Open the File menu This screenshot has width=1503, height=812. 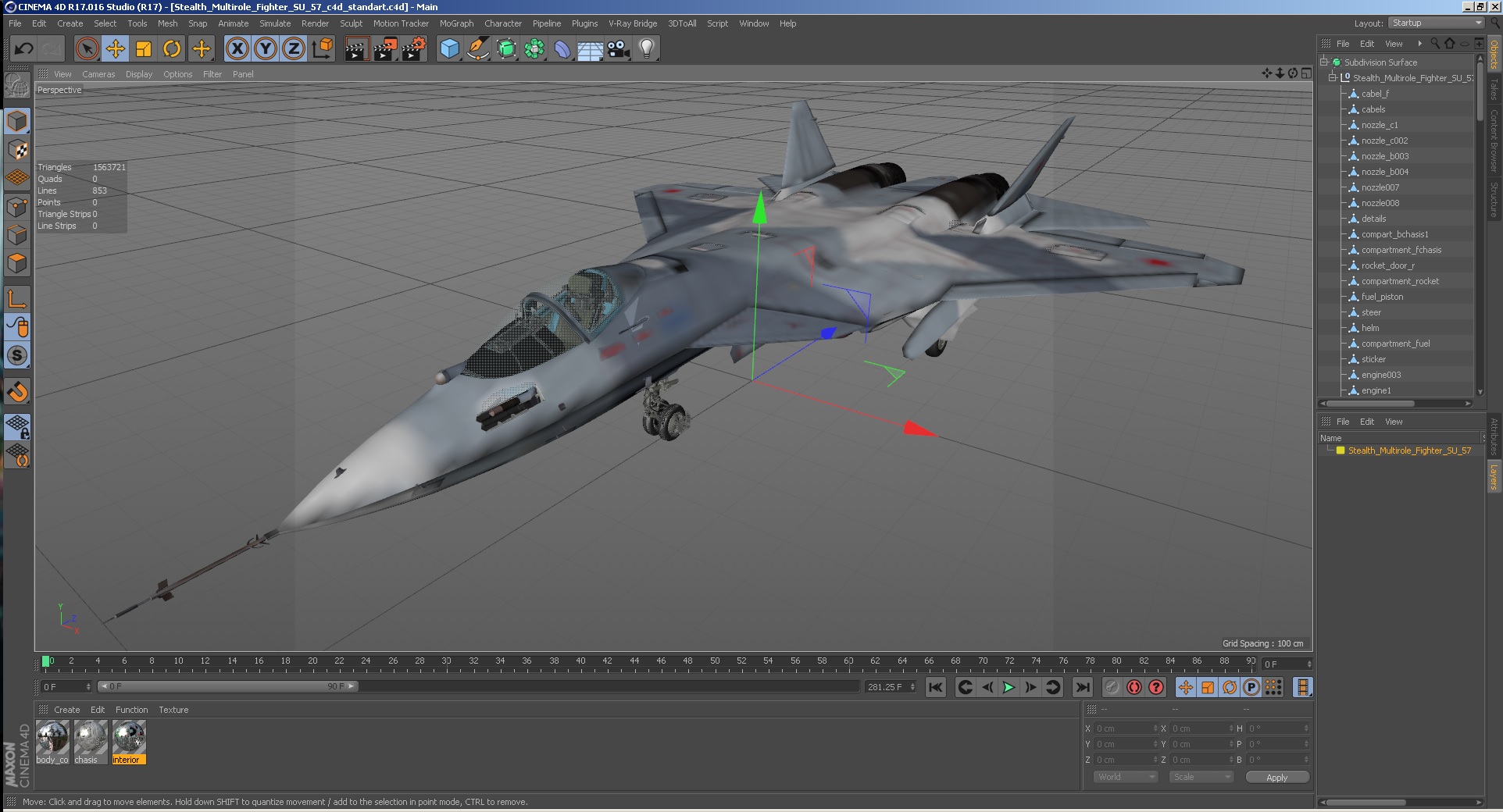15,23
